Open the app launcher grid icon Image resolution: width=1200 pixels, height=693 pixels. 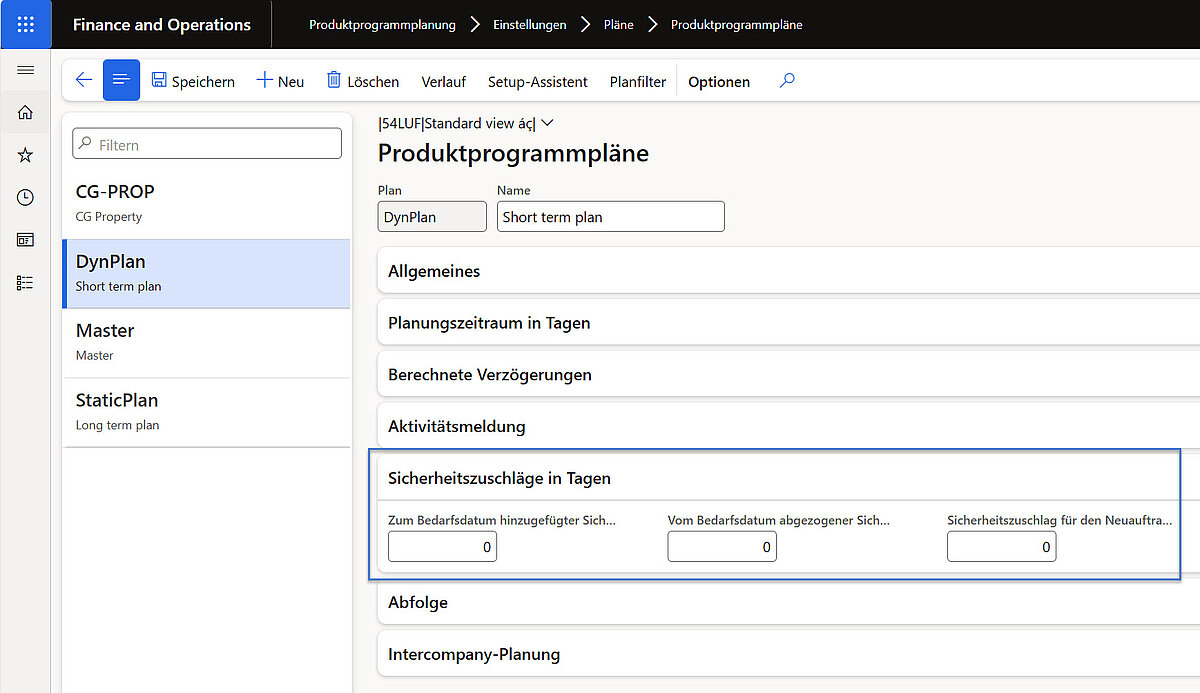[25, 23]
